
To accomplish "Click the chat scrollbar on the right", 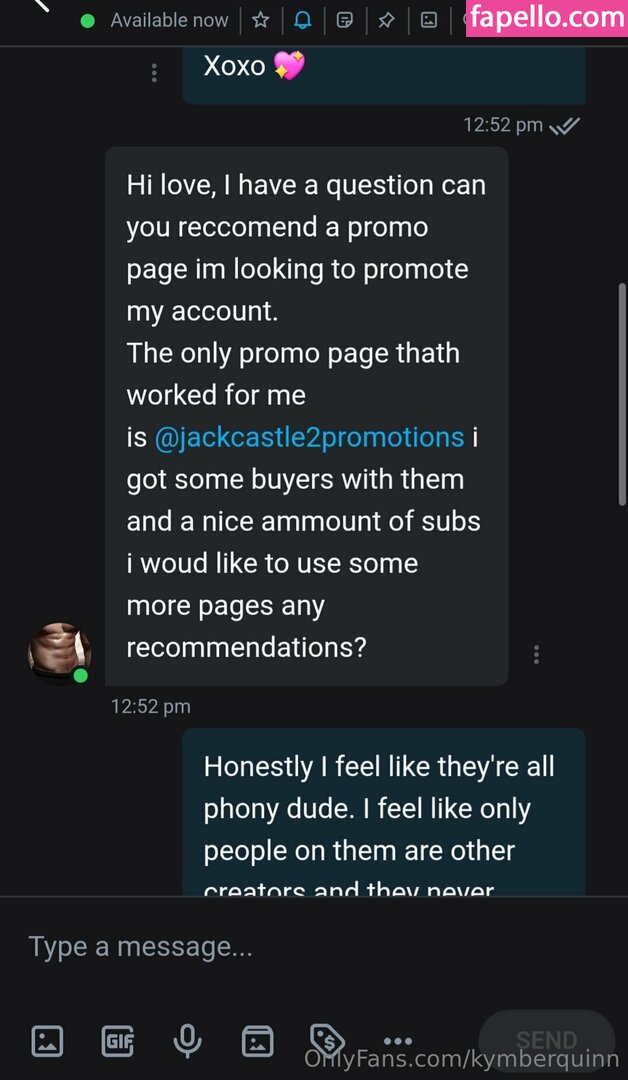I will tap(622, 395).
